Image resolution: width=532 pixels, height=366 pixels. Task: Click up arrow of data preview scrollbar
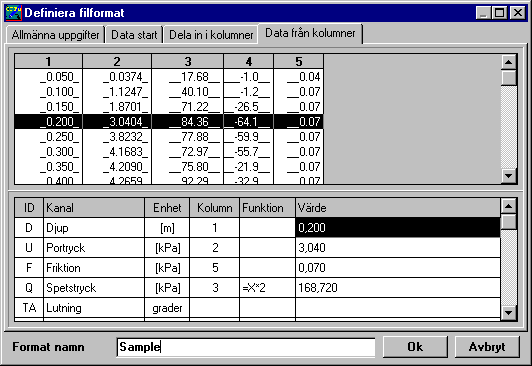tap(508, 62)
